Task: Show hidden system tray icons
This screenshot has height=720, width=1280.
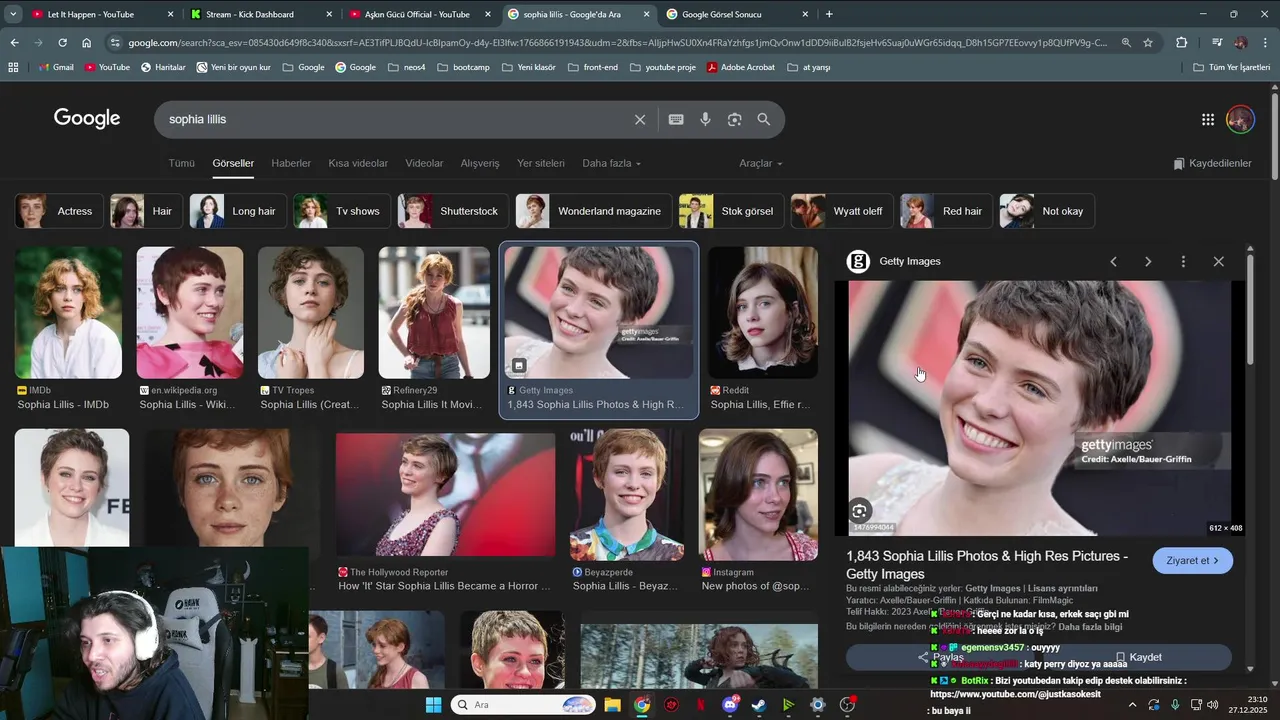Action: (1132, 705)
